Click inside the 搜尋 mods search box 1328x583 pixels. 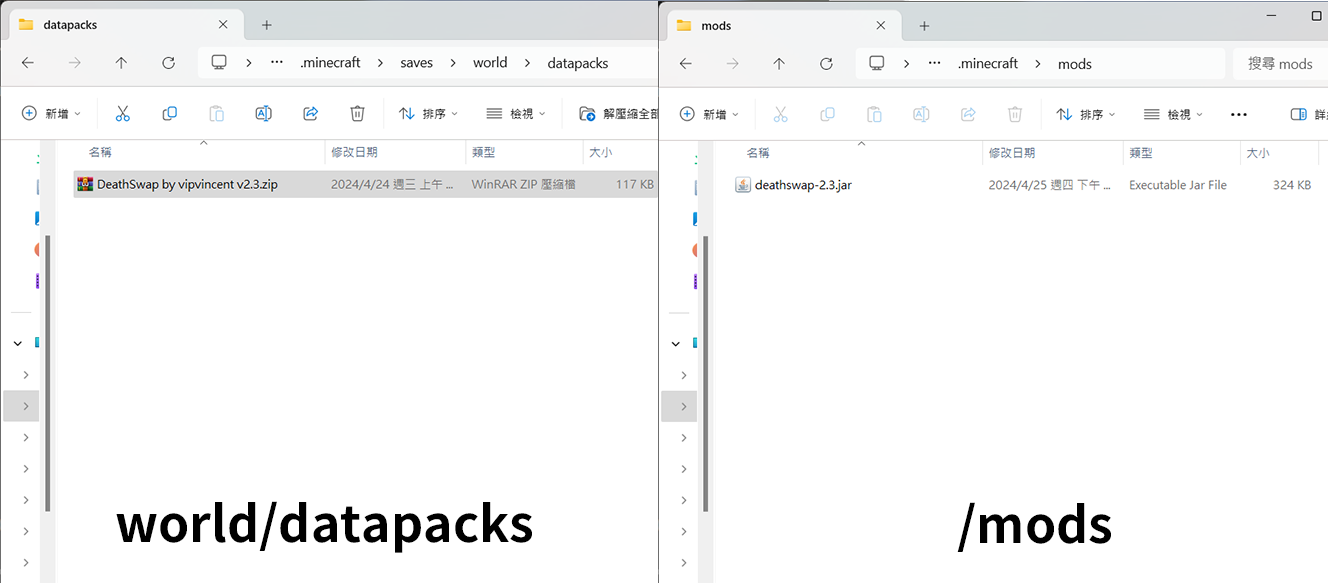click(x=1283, y=63)
